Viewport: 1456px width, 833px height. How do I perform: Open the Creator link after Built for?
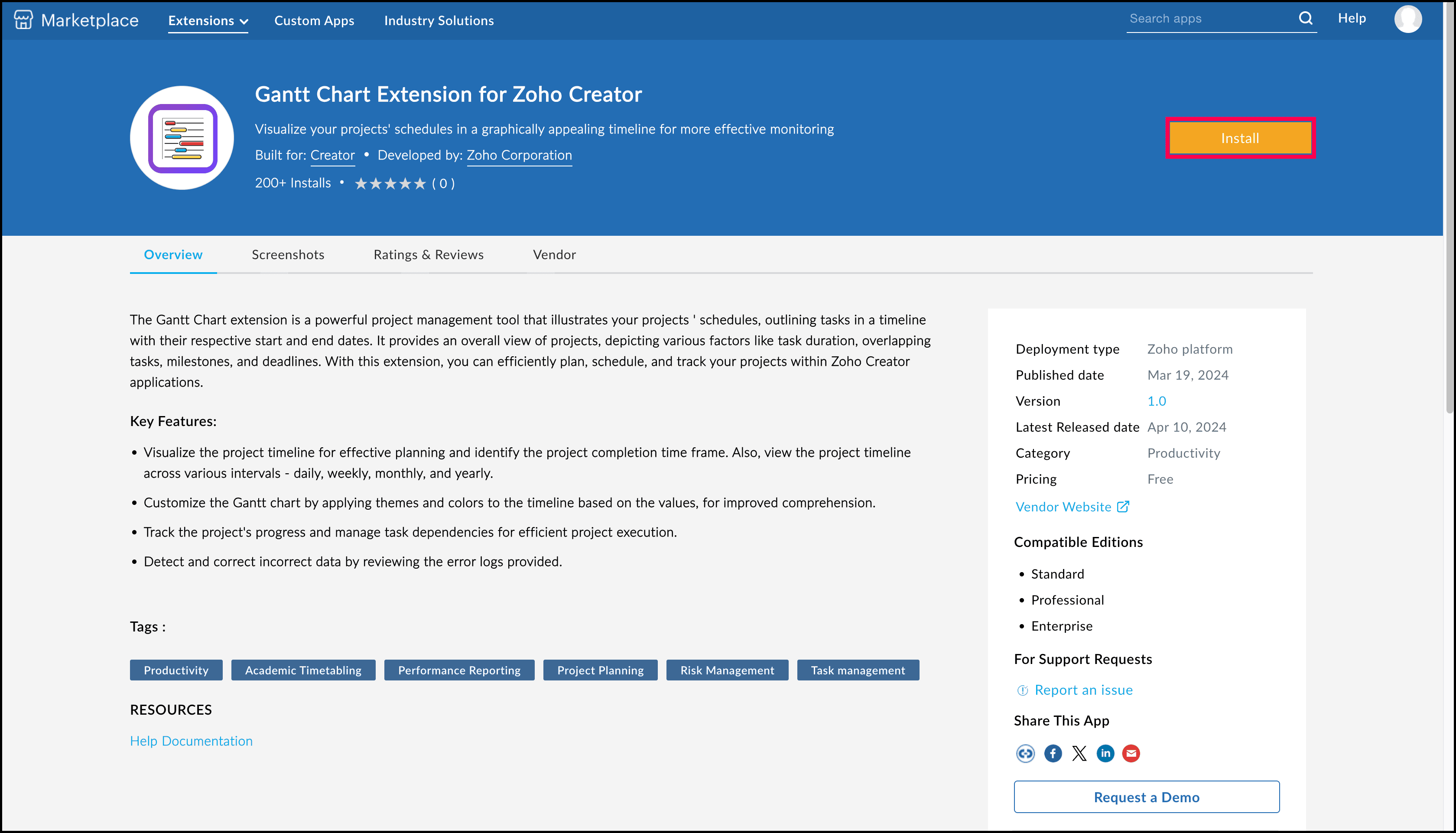point(333,155)
